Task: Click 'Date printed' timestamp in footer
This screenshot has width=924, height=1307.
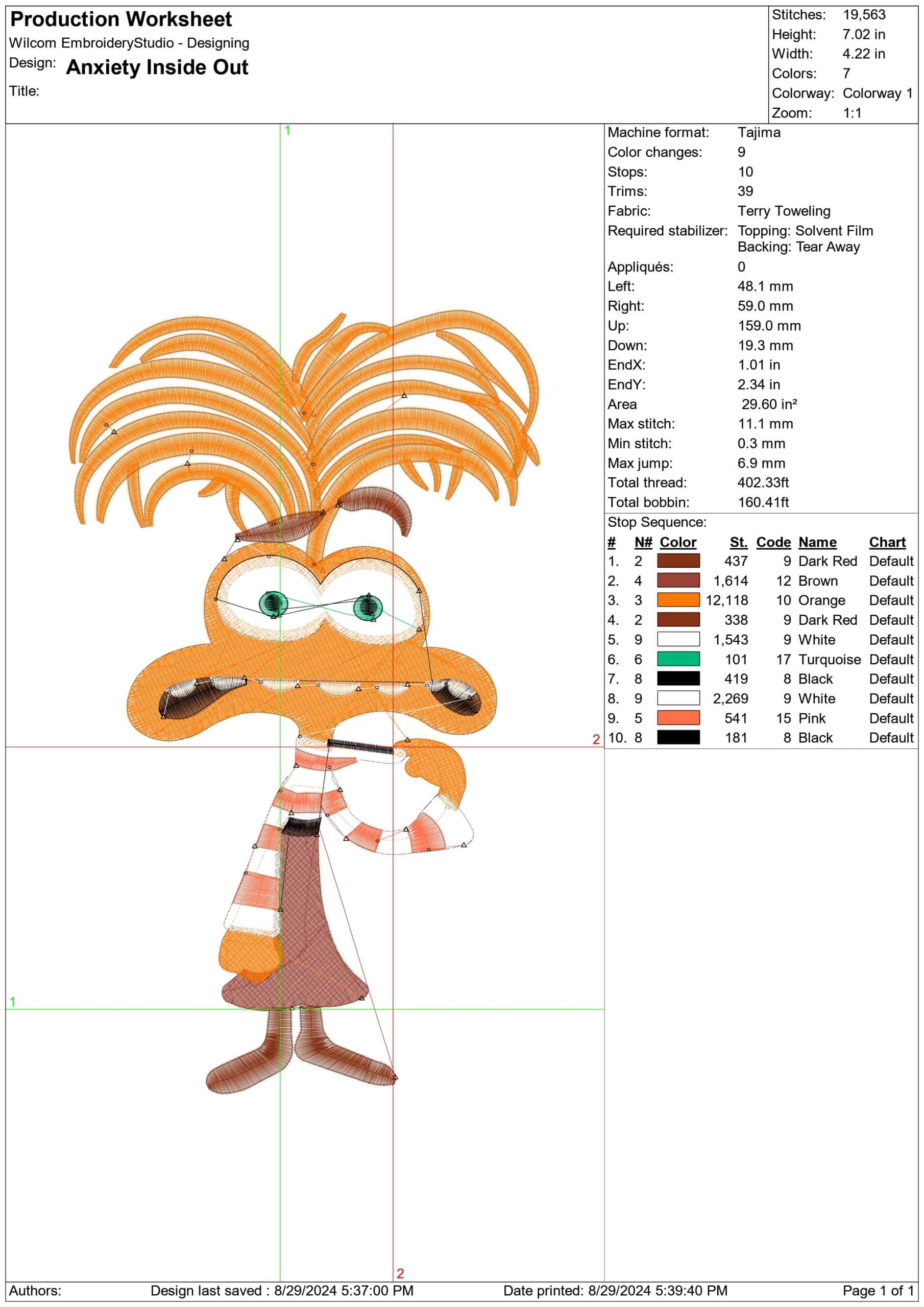Action: tap(615, 1291)
